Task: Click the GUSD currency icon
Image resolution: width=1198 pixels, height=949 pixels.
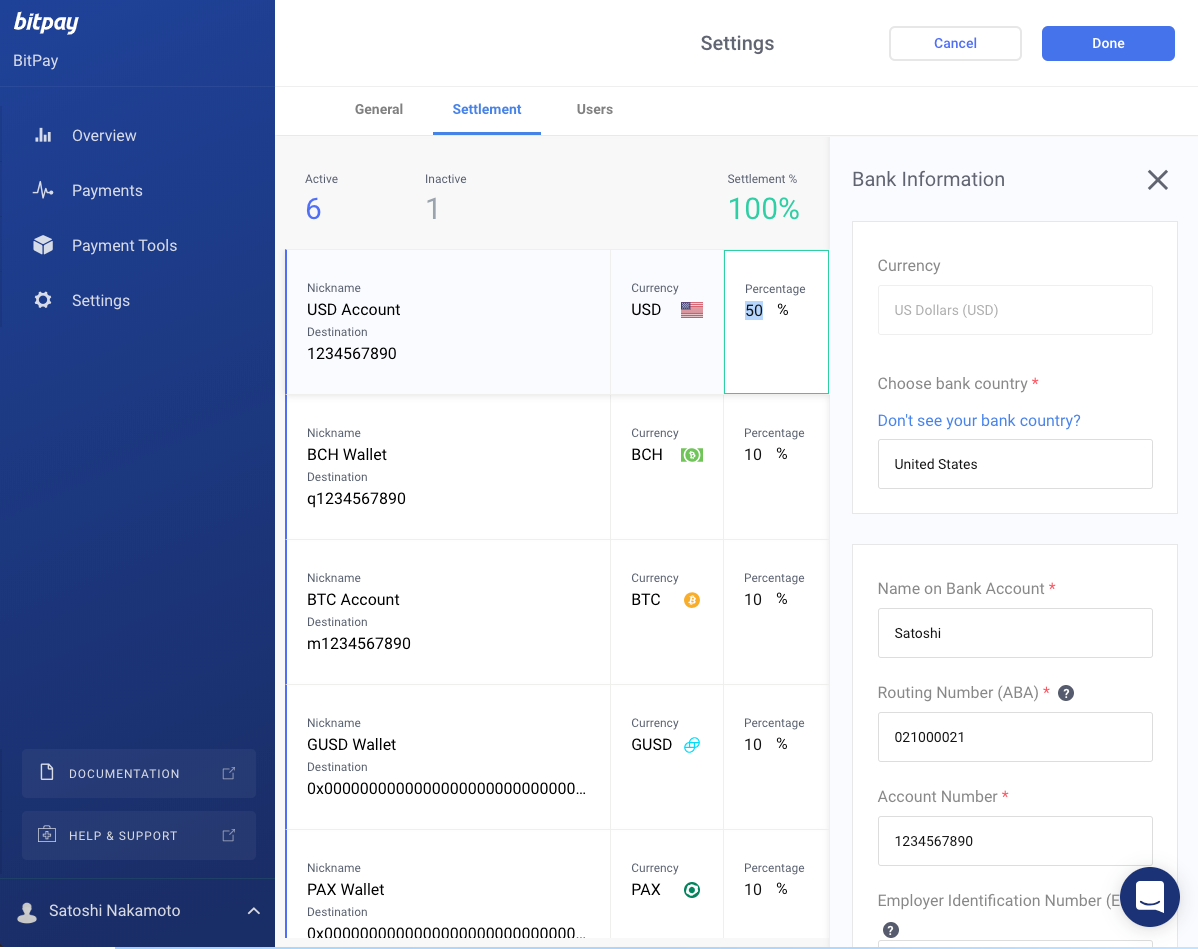Action: 692,744
